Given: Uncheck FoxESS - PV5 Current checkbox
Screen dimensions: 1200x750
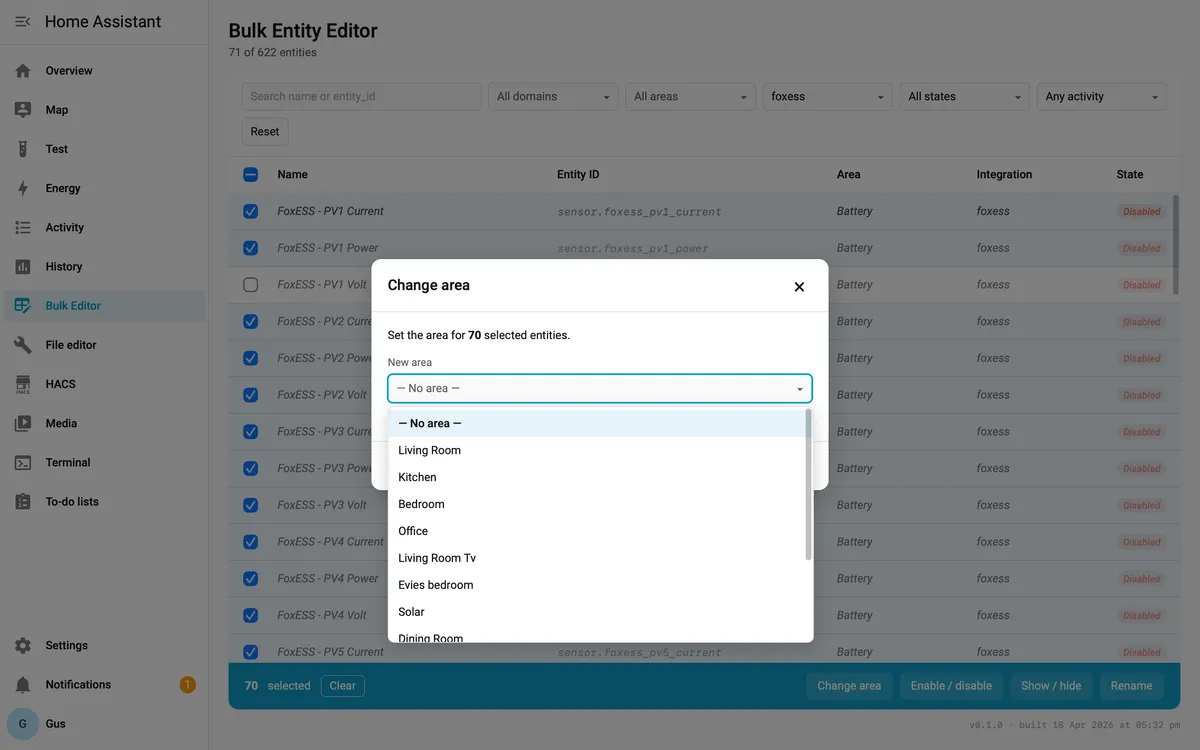Looking at the screenshot, I should coord(251,652).
